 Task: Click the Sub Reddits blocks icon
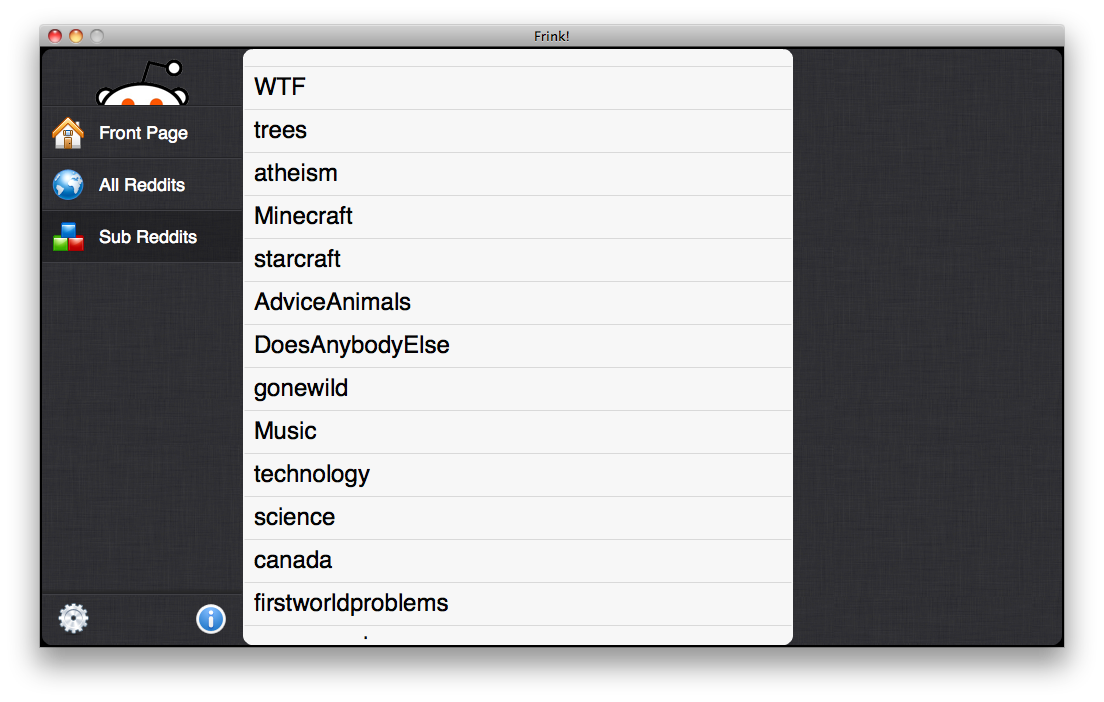coord(68,237)
